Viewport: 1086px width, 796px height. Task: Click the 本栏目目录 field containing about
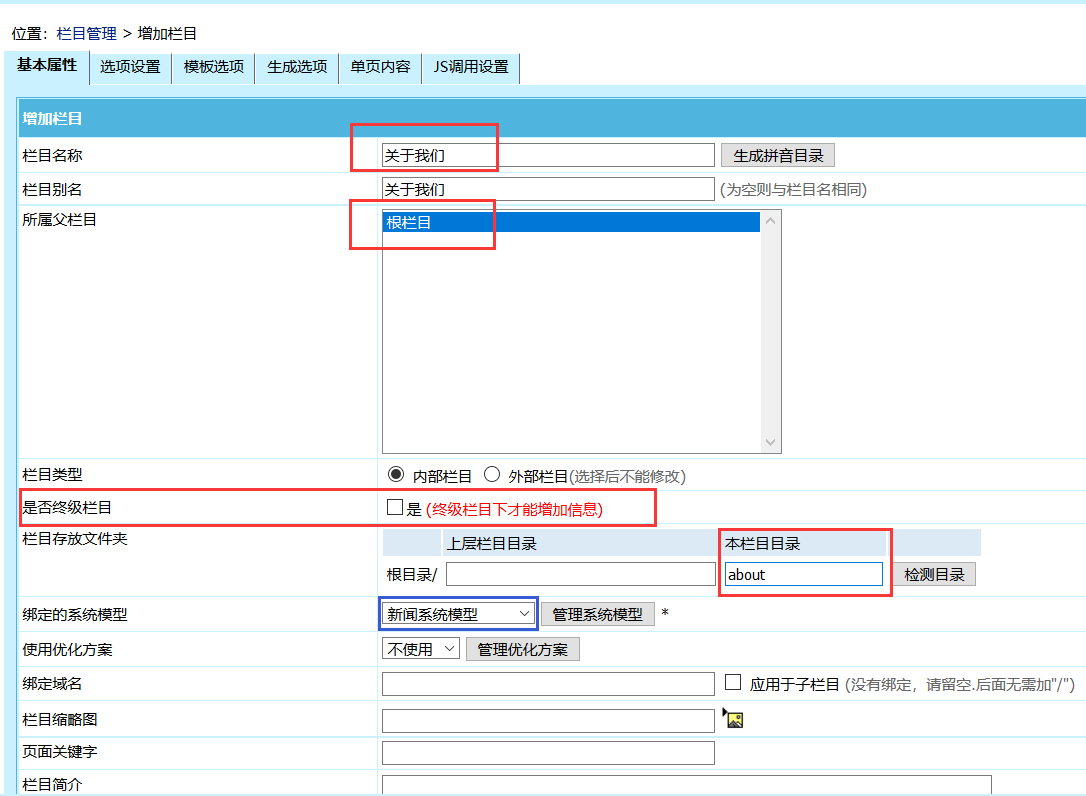click(x=803, y=574)
